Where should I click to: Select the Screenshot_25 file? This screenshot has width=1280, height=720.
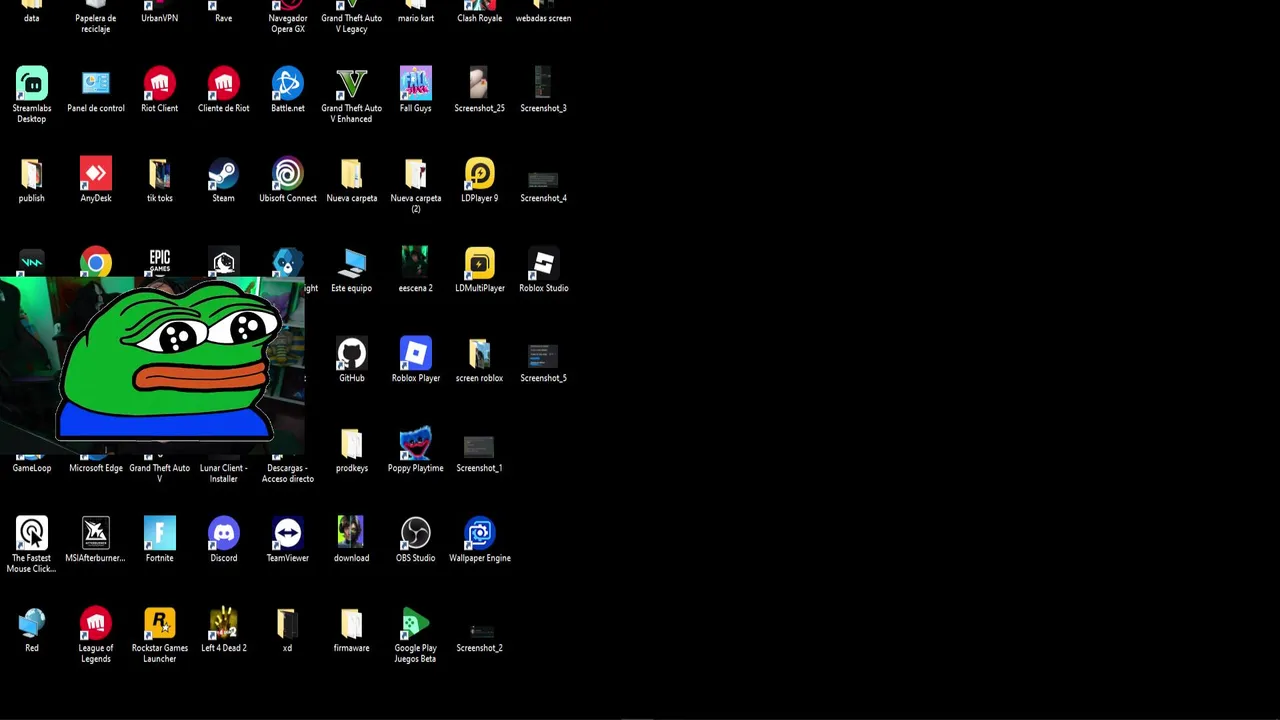coord(479,84)
